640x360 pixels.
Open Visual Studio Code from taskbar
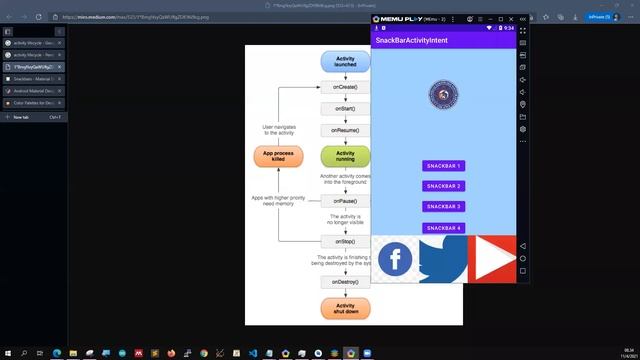(x=253, y=353)
